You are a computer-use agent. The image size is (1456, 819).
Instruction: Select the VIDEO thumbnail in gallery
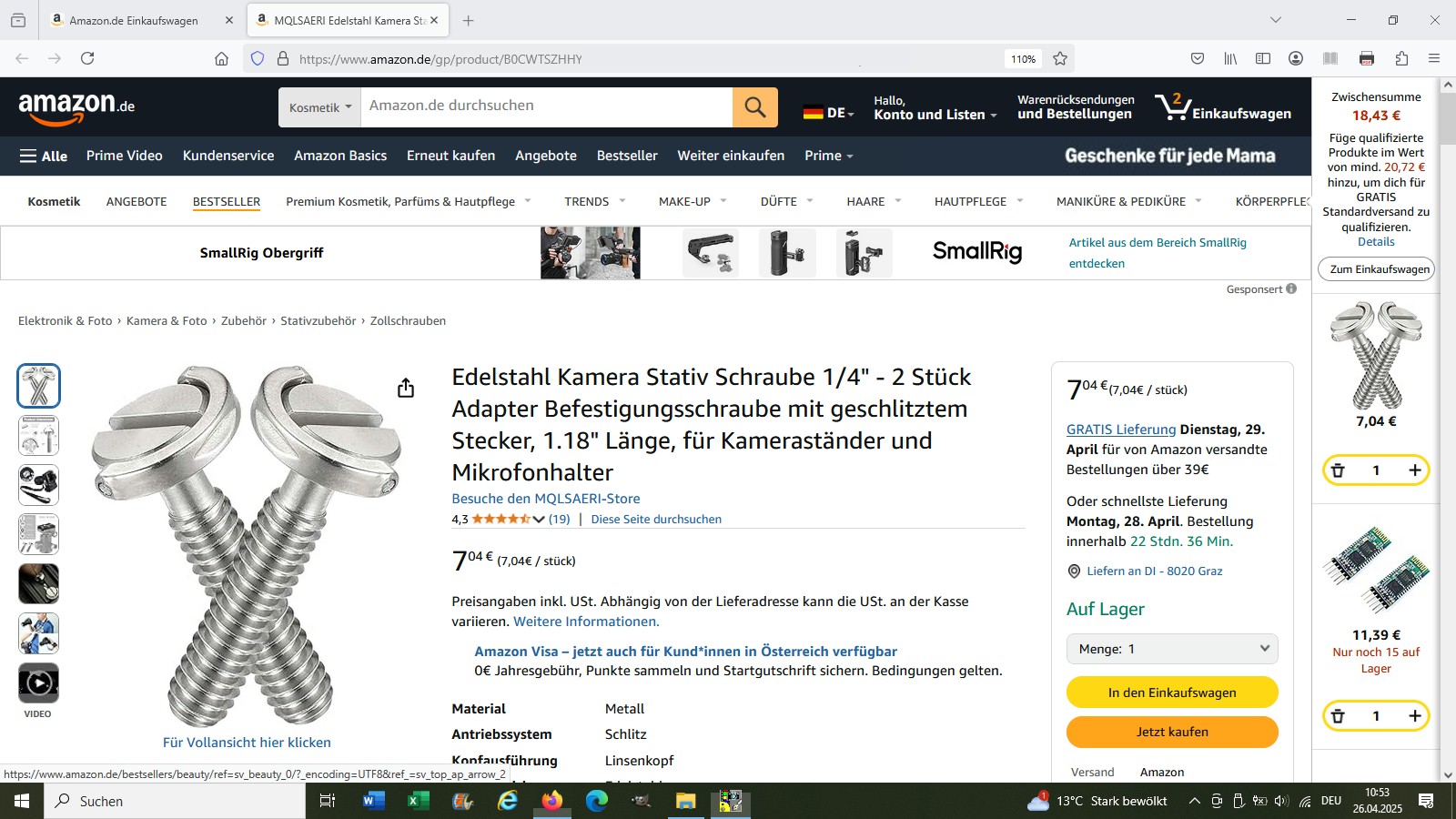pyautogui.click(x=38, y=682)
